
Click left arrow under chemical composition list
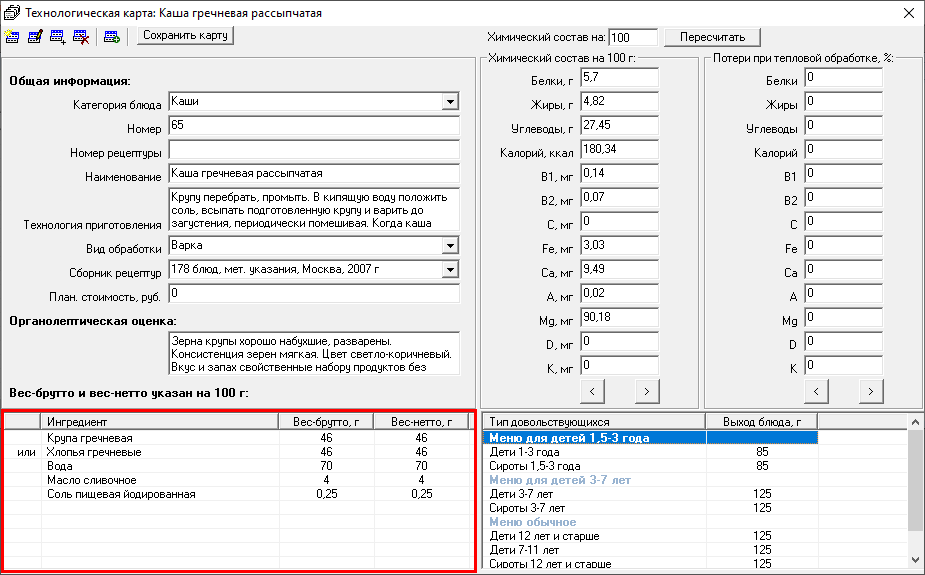(x=592, y=390)
